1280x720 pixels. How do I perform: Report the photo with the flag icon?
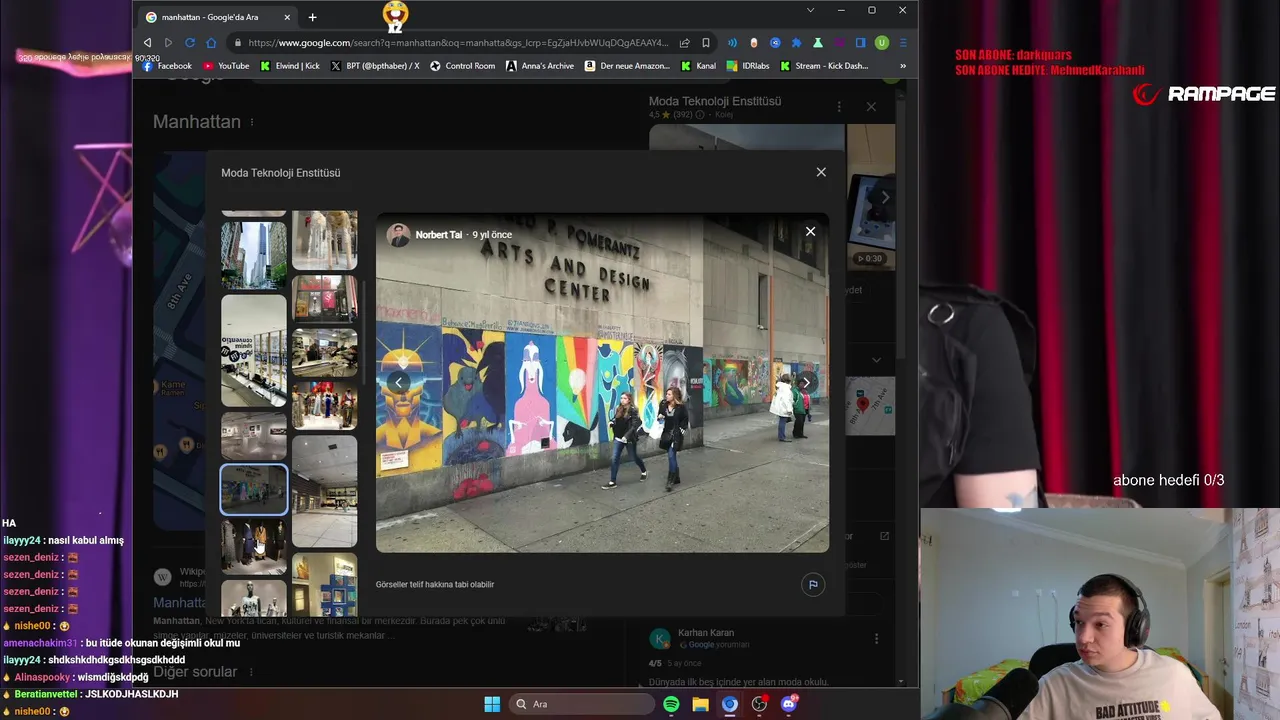[813, 585]
